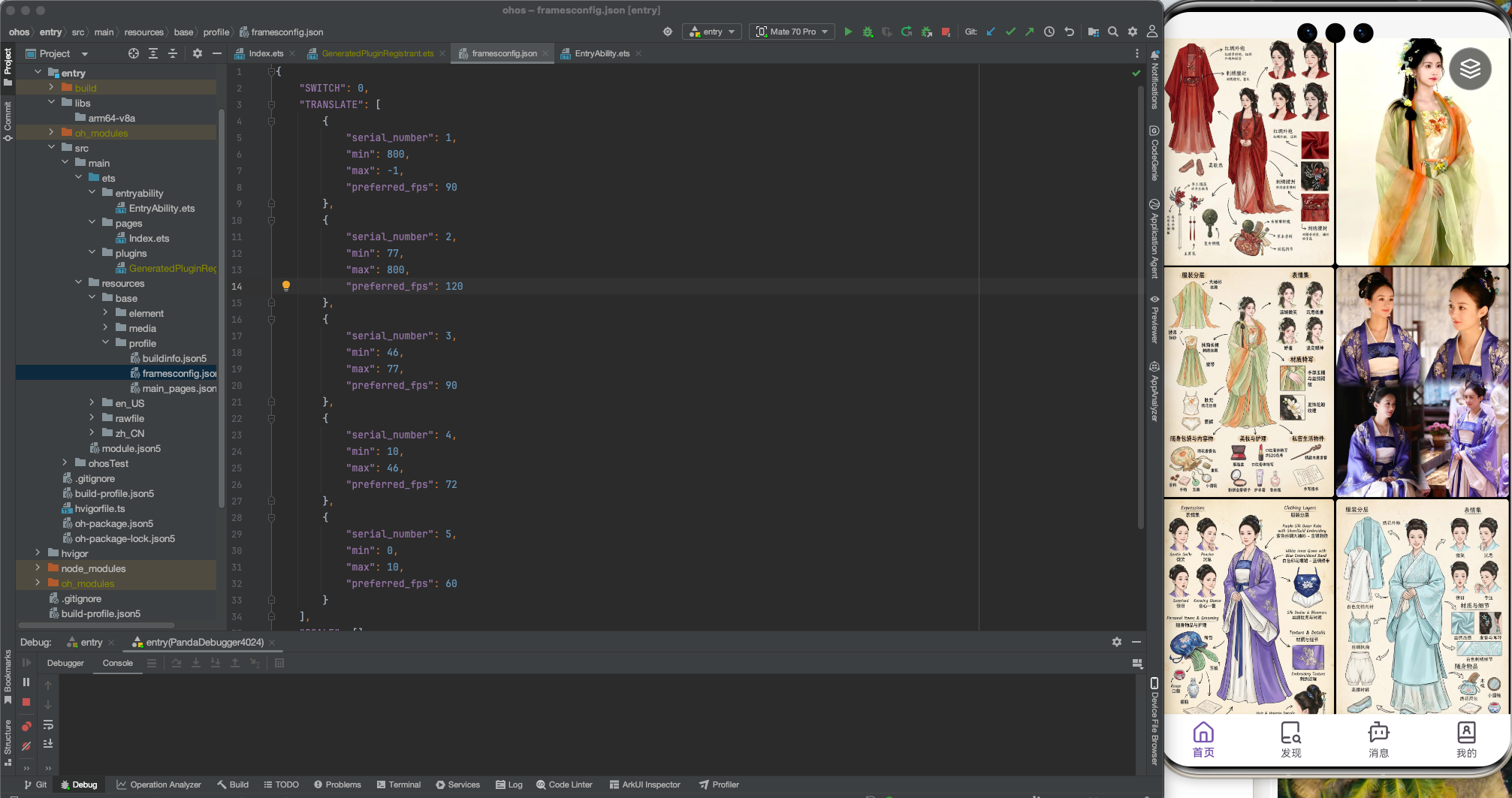
Task: Click the src breadcrumb in the navigation bar
Action: click(x=78, y=32)
